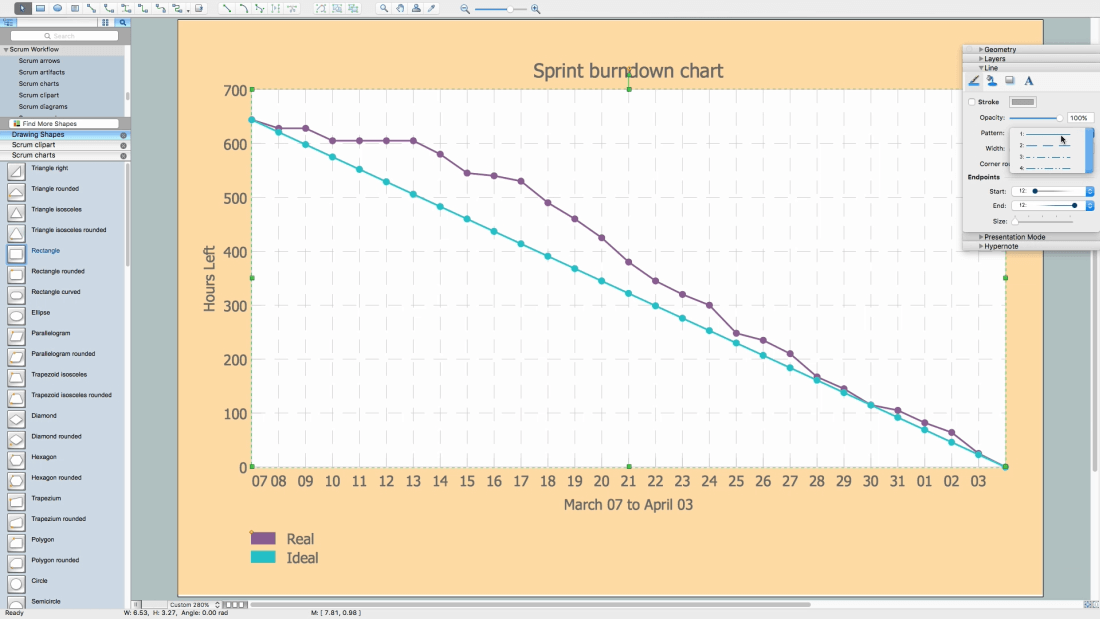This screenshot has width=1100, height=619.
Task: Open Scrum artifacts library item
Action: [x=41, y=72]
